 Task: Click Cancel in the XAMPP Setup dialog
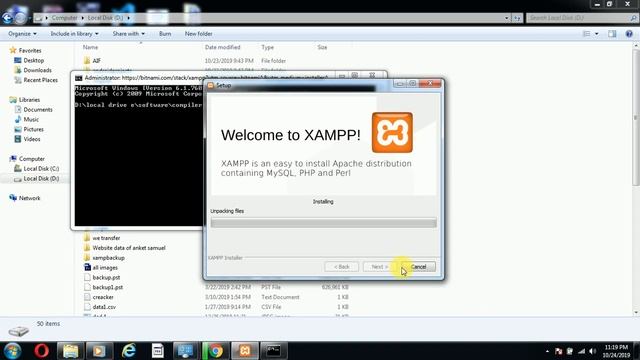click(x=418, y=267)
